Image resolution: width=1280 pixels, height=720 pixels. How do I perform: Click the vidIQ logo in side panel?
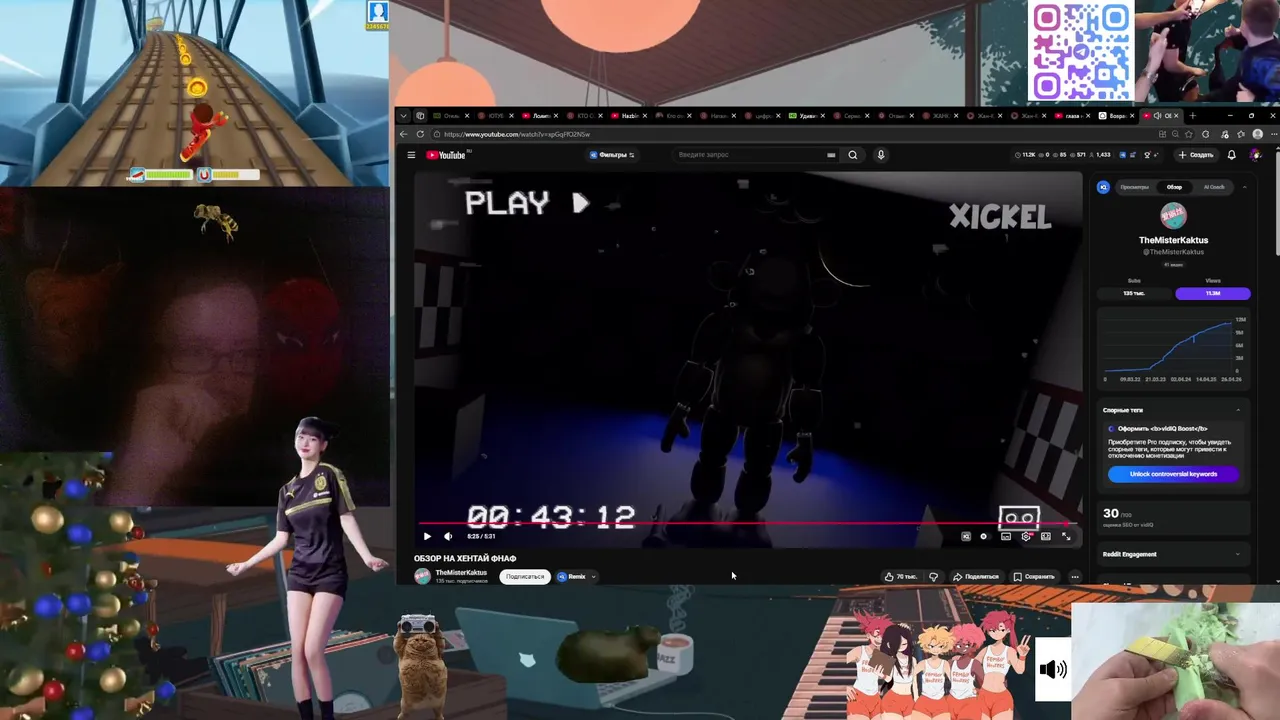click(1104, 187)
